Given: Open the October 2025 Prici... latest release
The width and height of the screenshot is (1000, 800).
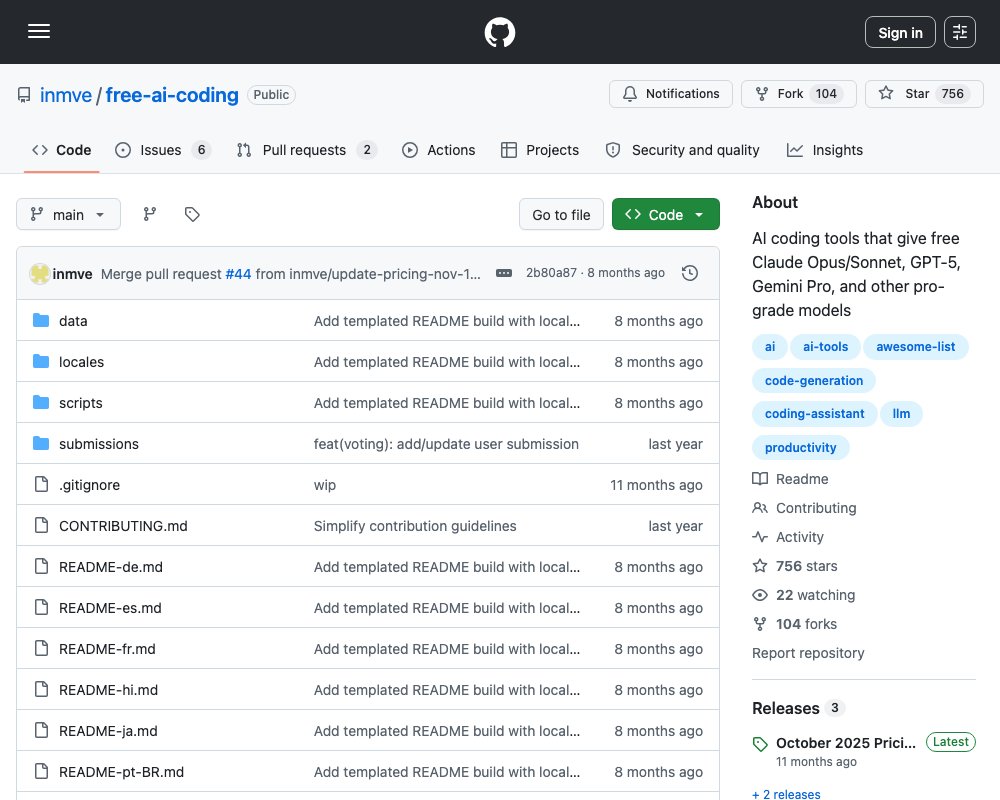Looking at the screenshot, I should 846,743.
